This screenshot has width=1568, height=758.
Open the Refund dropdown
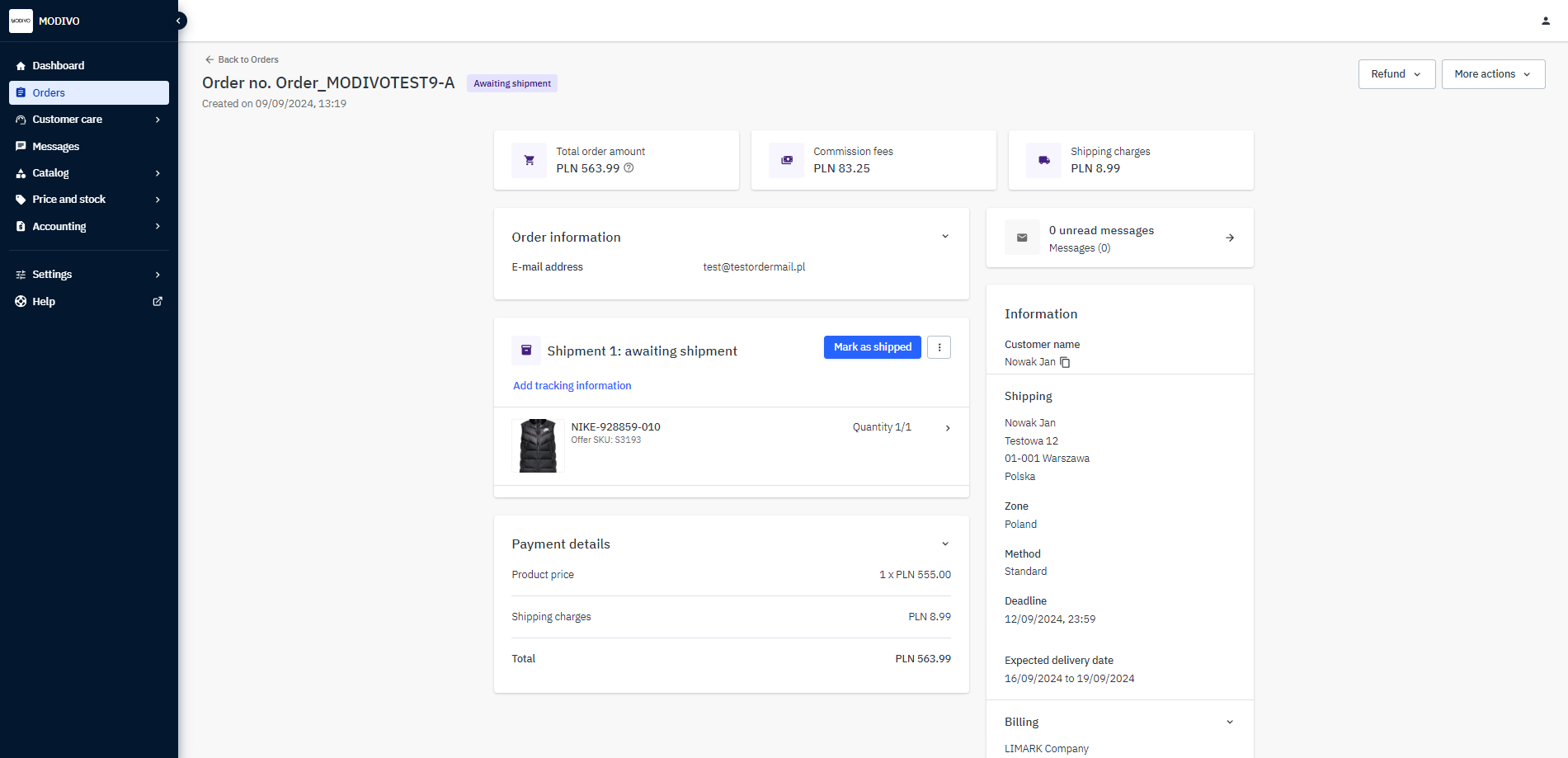pos(1396,74)
